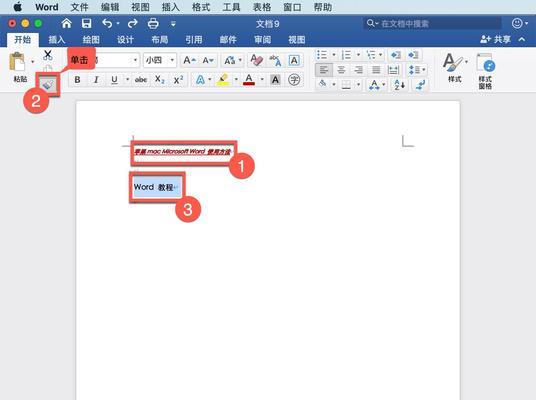Switch to 插入 ribbon tab
The image size is (536, 400).
tap(56, 40)
